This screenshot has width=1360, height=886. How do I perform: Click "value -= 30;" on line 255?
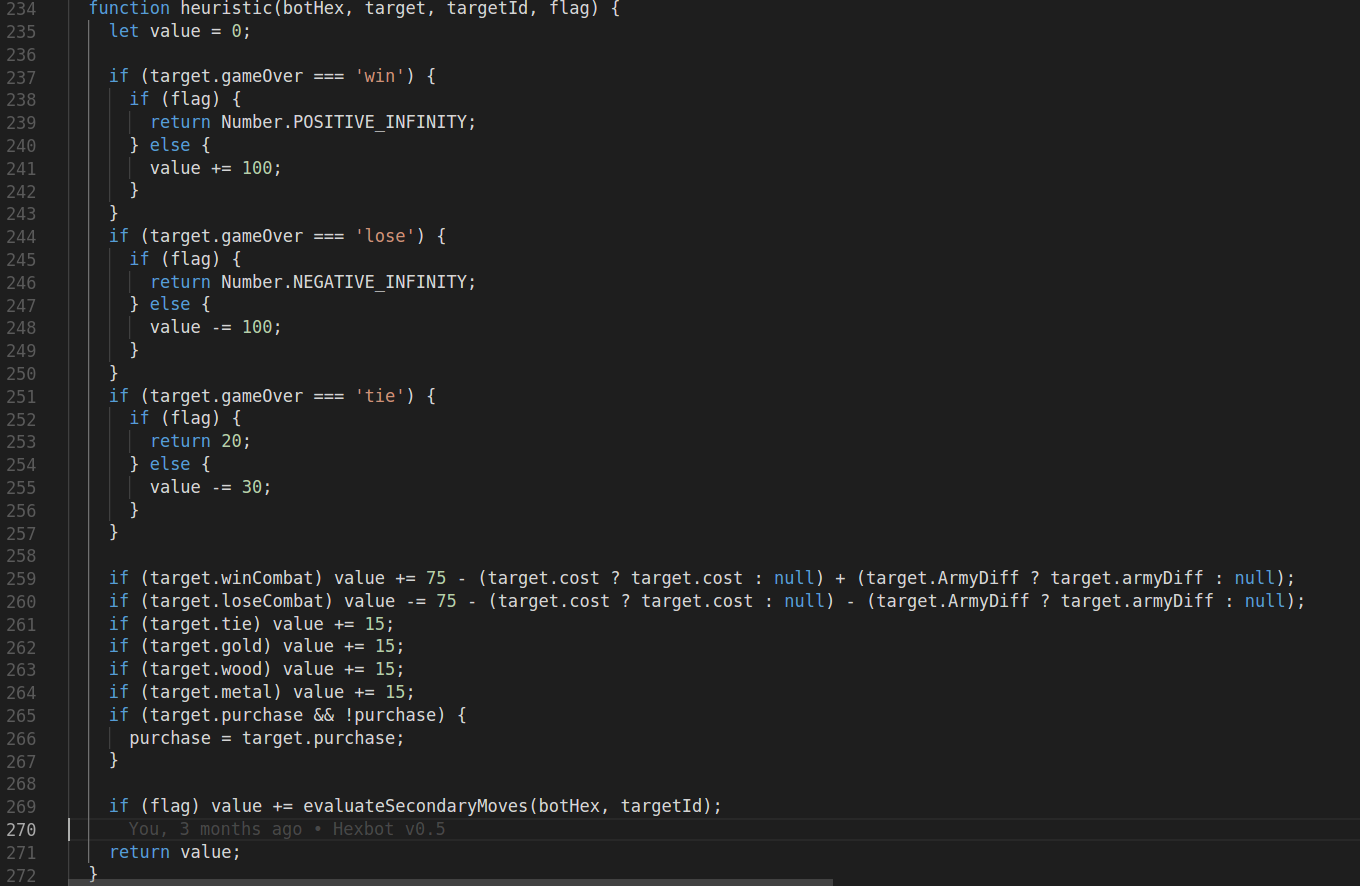(211, 487)
